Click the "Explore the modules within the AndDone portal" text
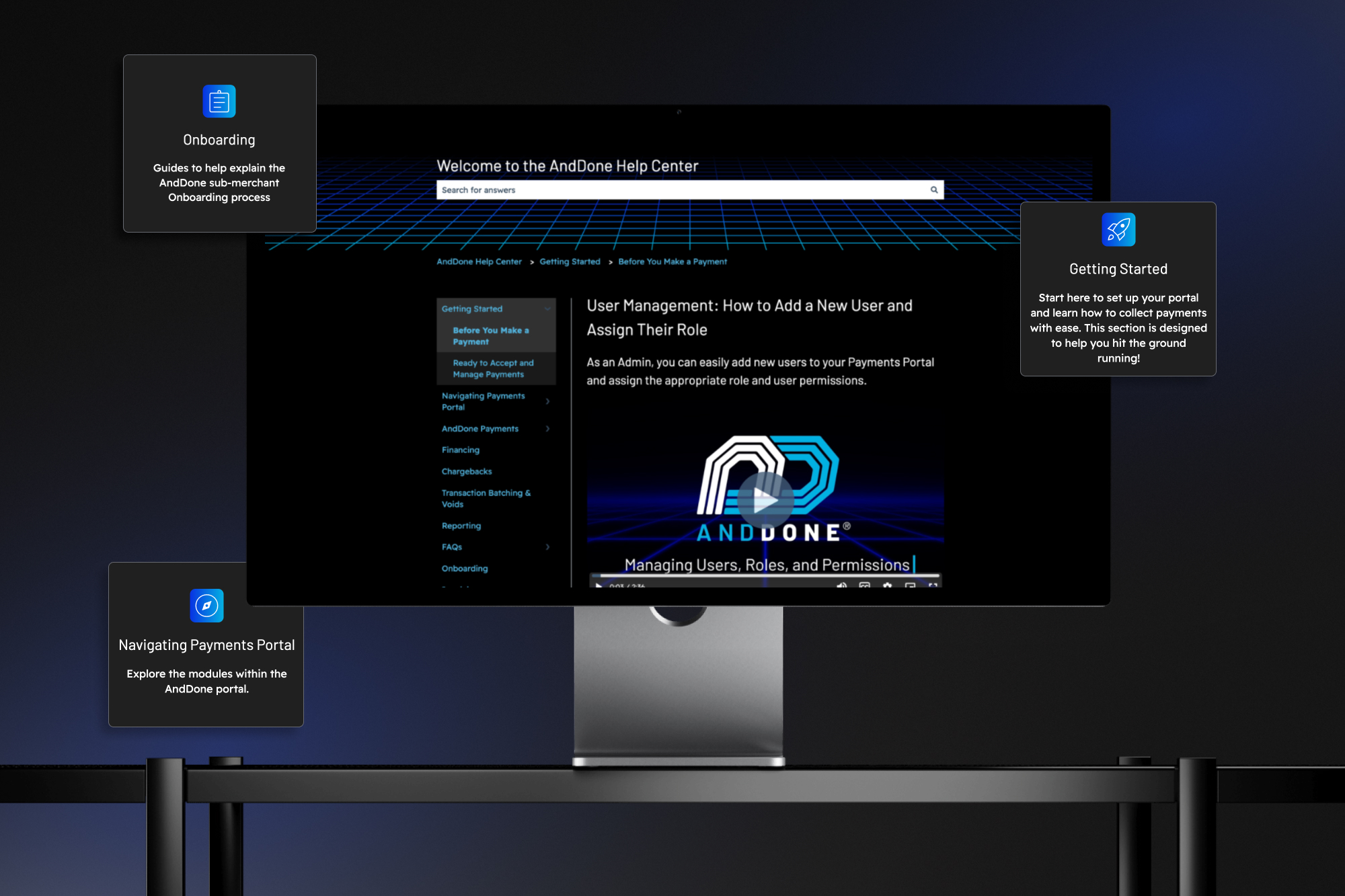Screen dimensions: 1345x896 click(x=206, y=681)
